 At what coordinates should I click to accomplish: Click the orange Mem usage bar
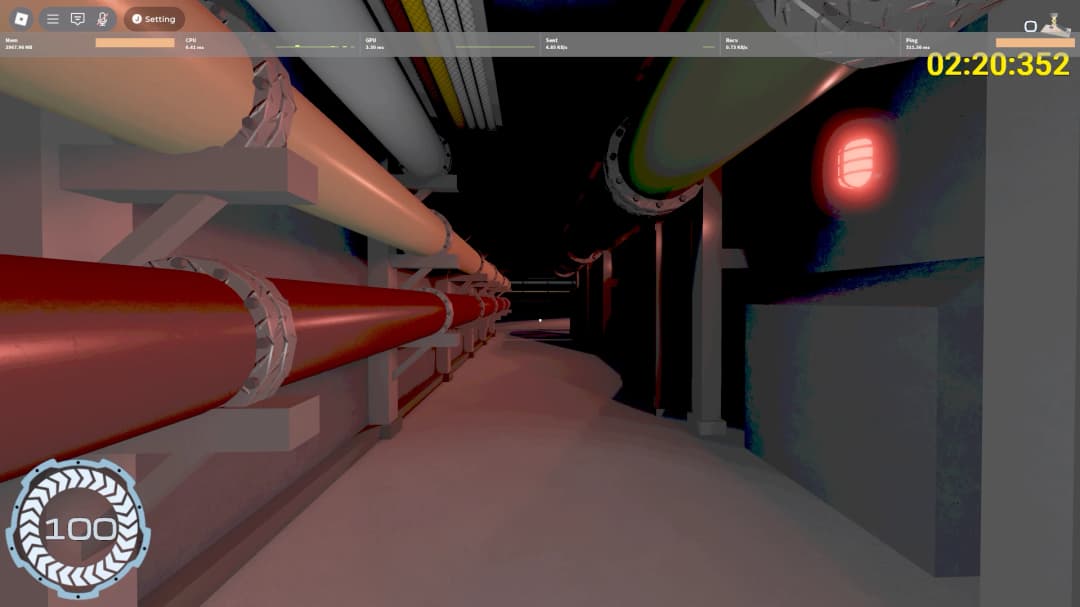[135, 43]
